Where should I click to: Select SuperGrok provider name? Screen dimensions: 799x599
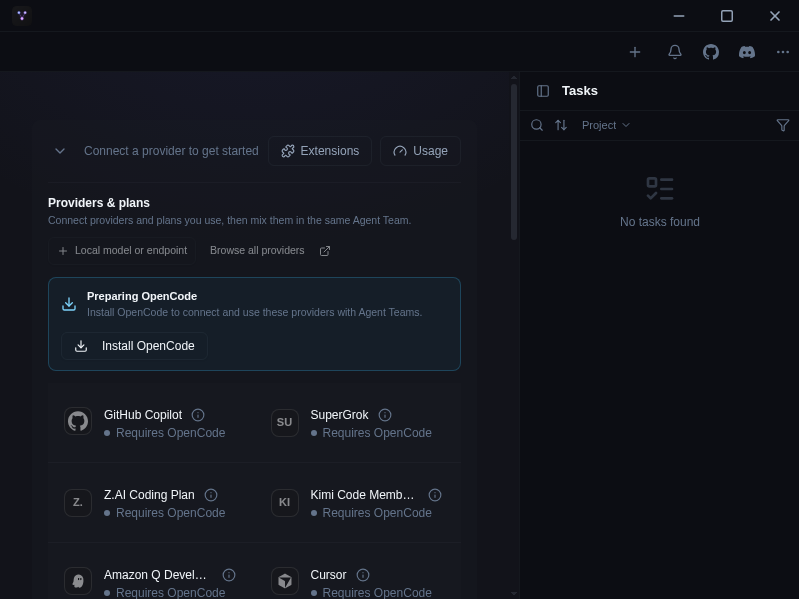click(x=339, y=415)
